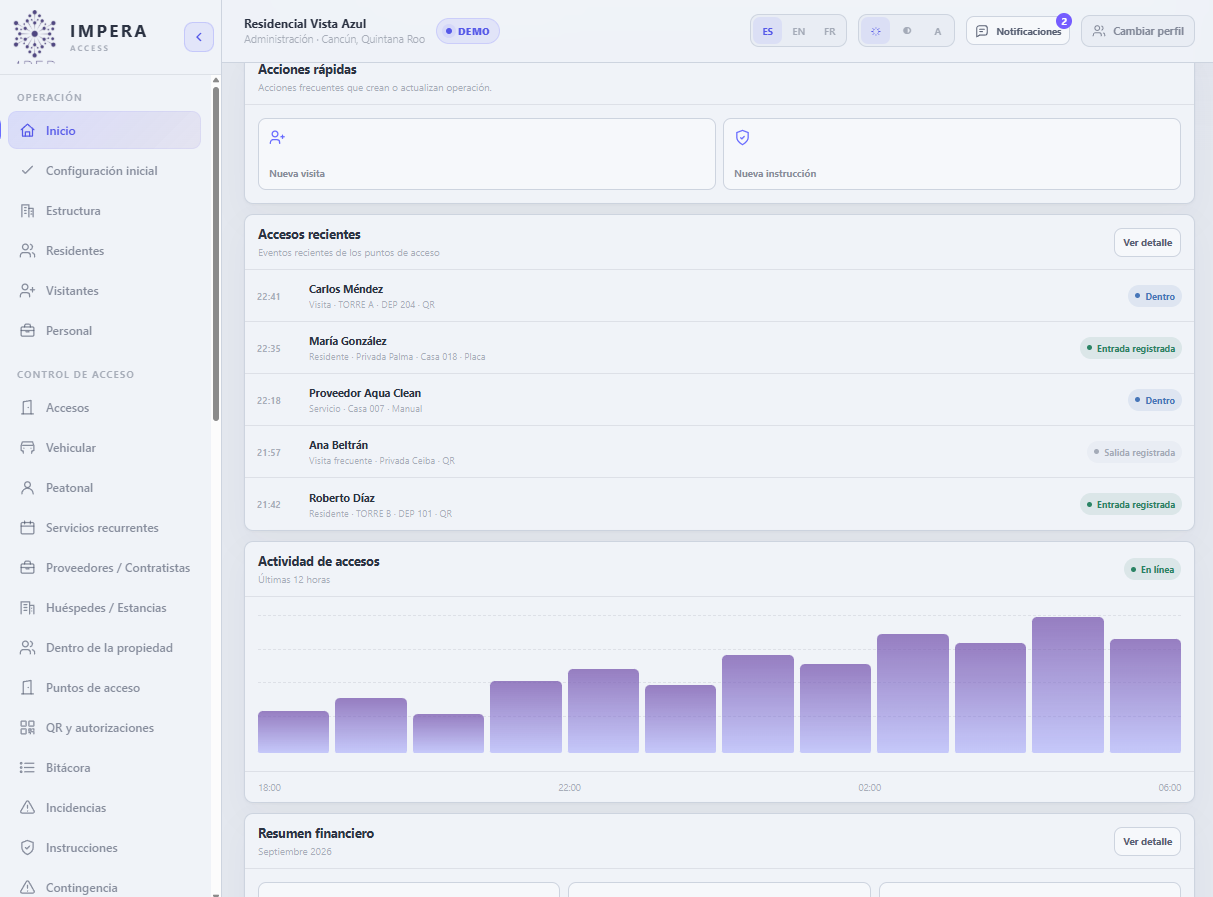Click Ver detalle in Resumen financiero
Screen dimensions: 1213x897
(x=1147, y=842)
